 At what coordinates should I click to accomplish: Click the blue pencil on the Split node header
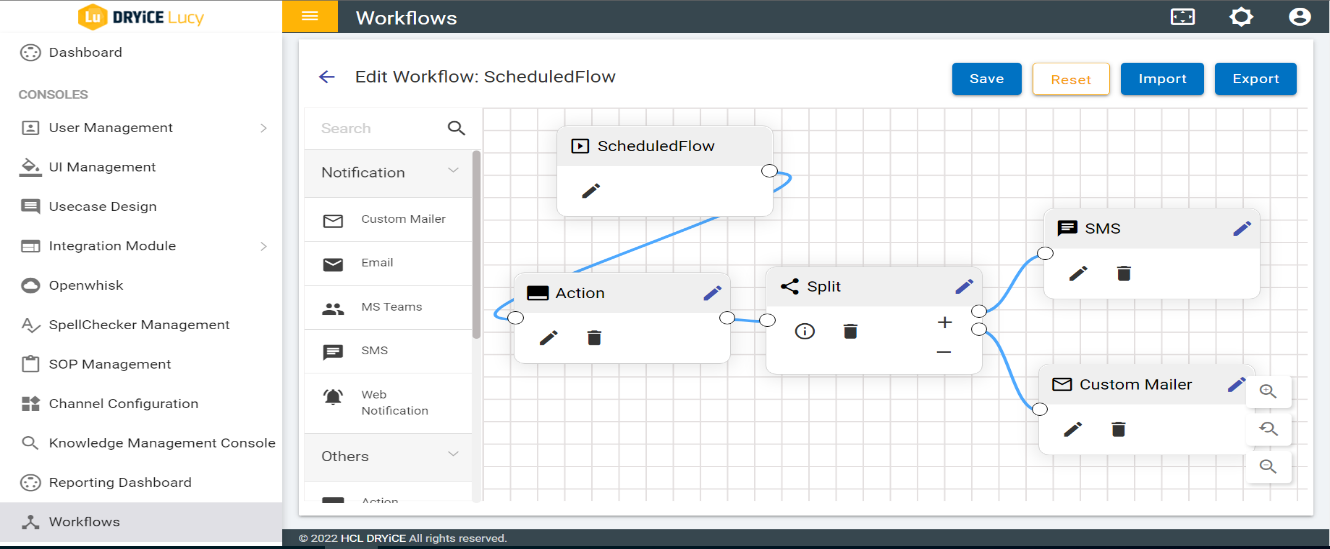point(965,287)
